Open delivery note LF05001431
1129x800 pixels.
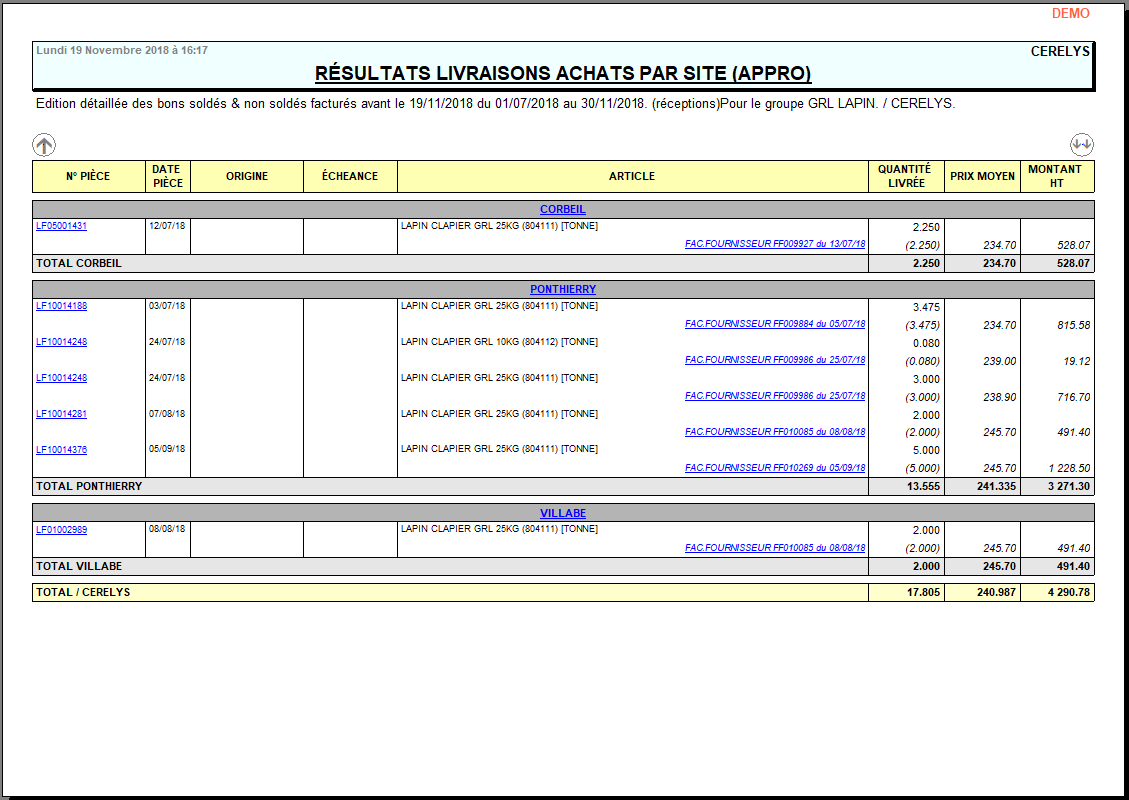61,226
